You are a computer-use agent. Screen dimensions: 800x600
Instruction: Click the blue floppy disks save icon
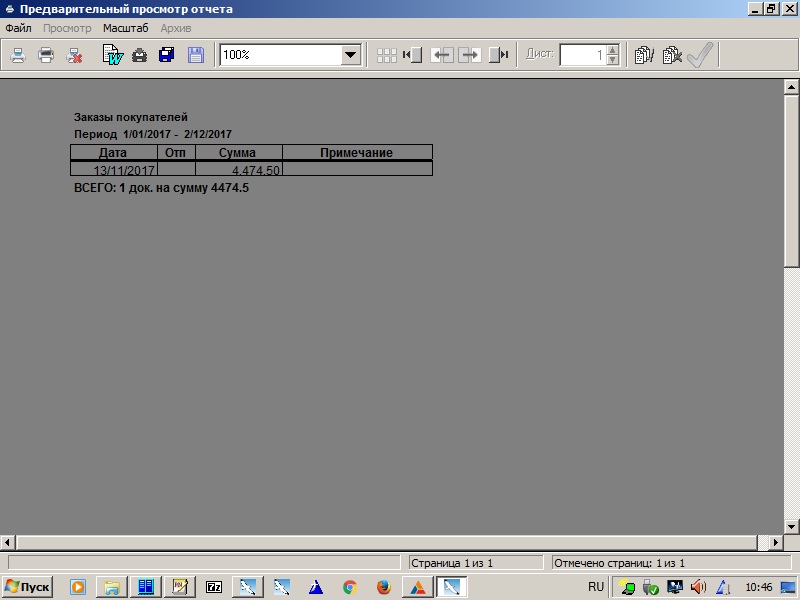[x=167, y=56]
